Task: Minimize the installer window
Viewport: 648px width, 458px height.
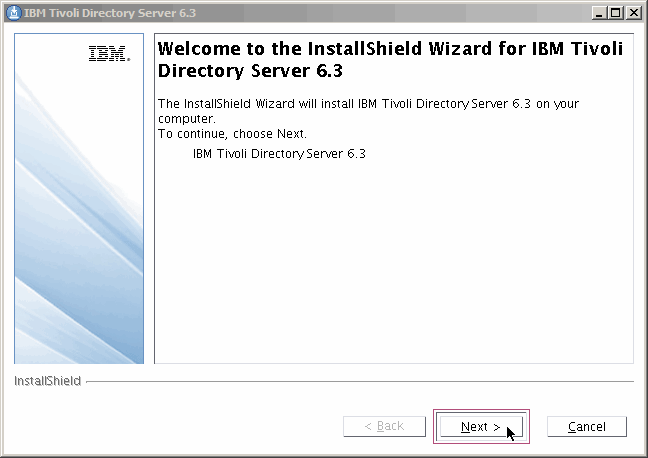Action: point(598,12)
